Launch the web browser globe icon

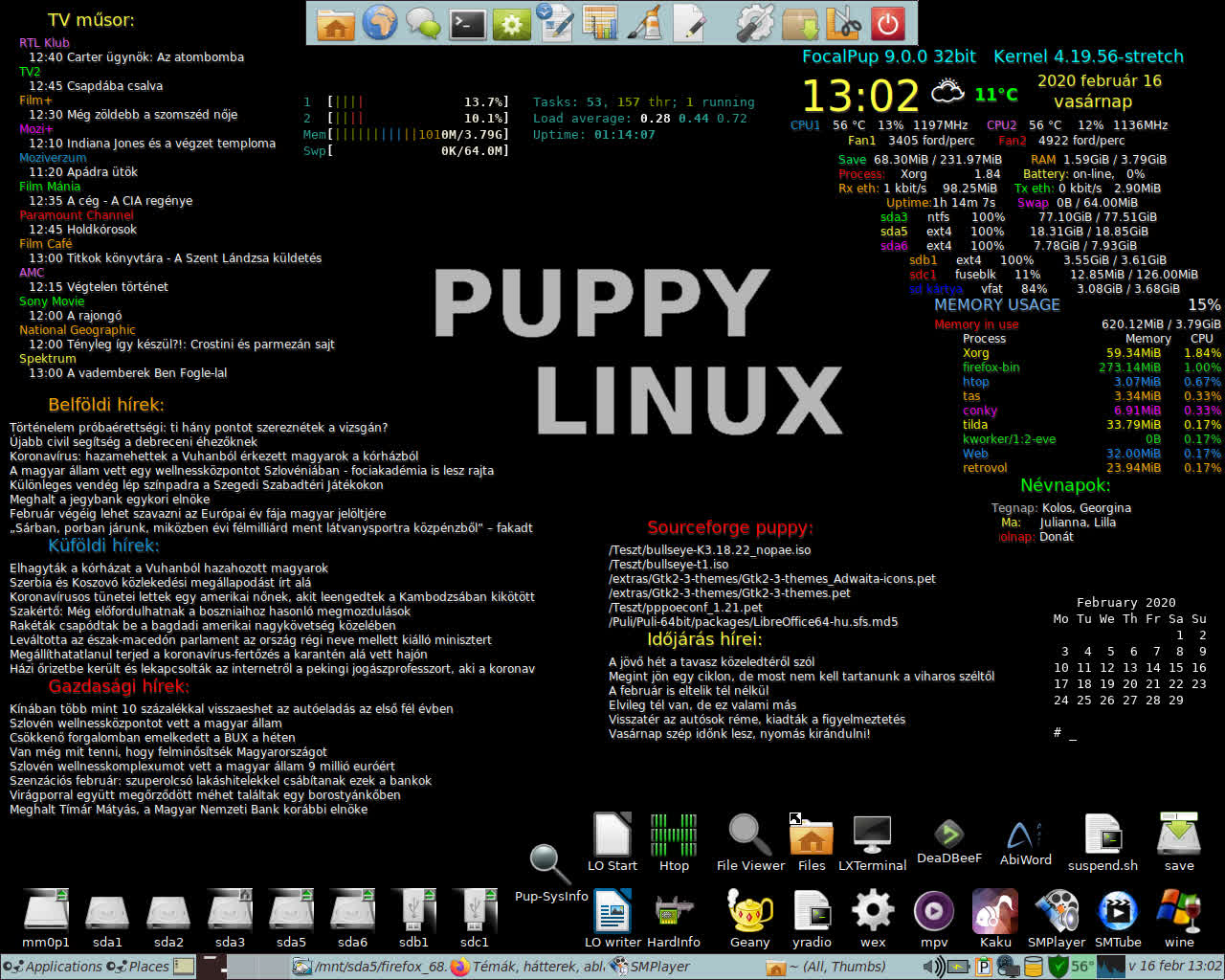tap(380, 23)
